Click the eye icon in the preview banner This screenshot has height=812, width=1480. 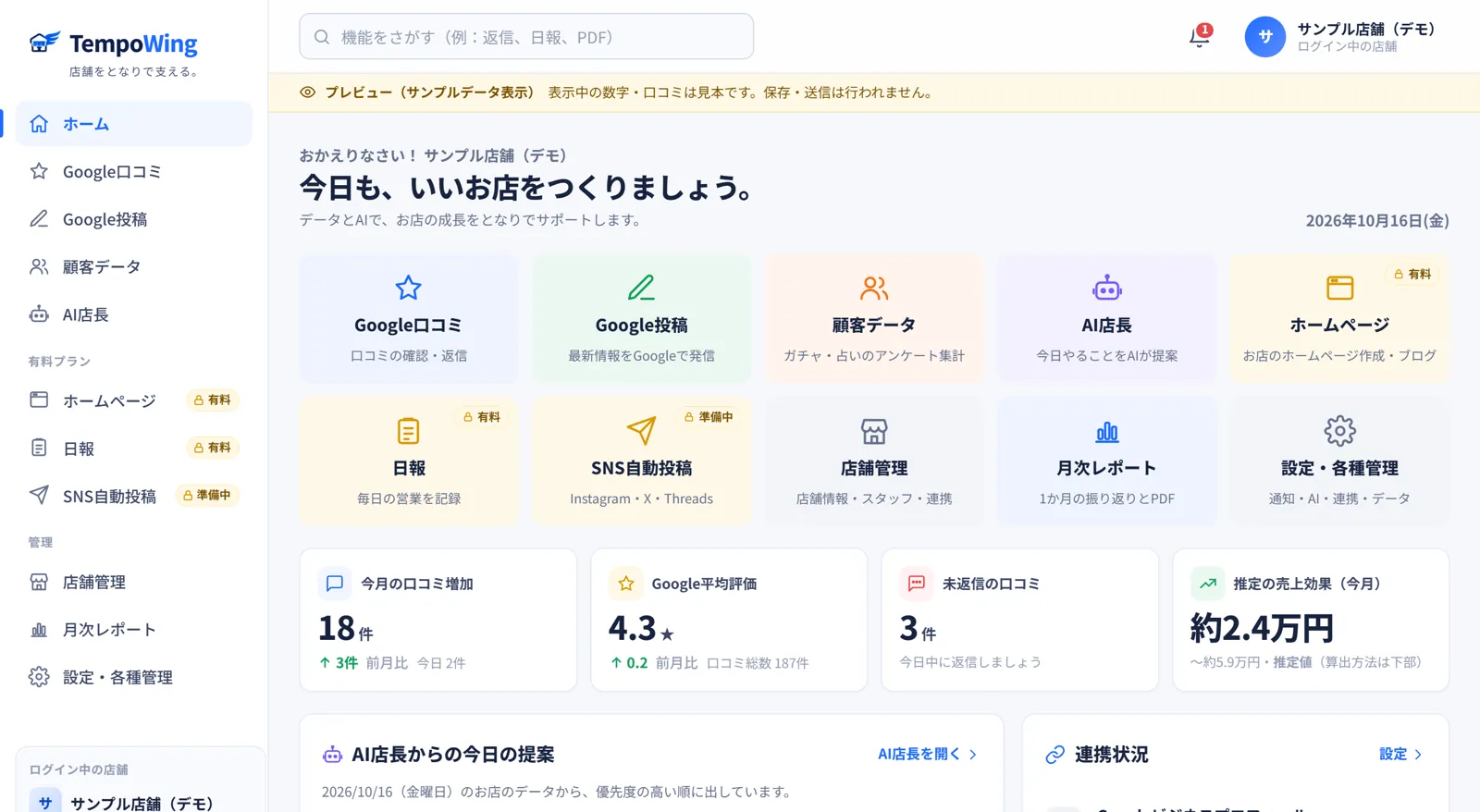tap(308, 92)
